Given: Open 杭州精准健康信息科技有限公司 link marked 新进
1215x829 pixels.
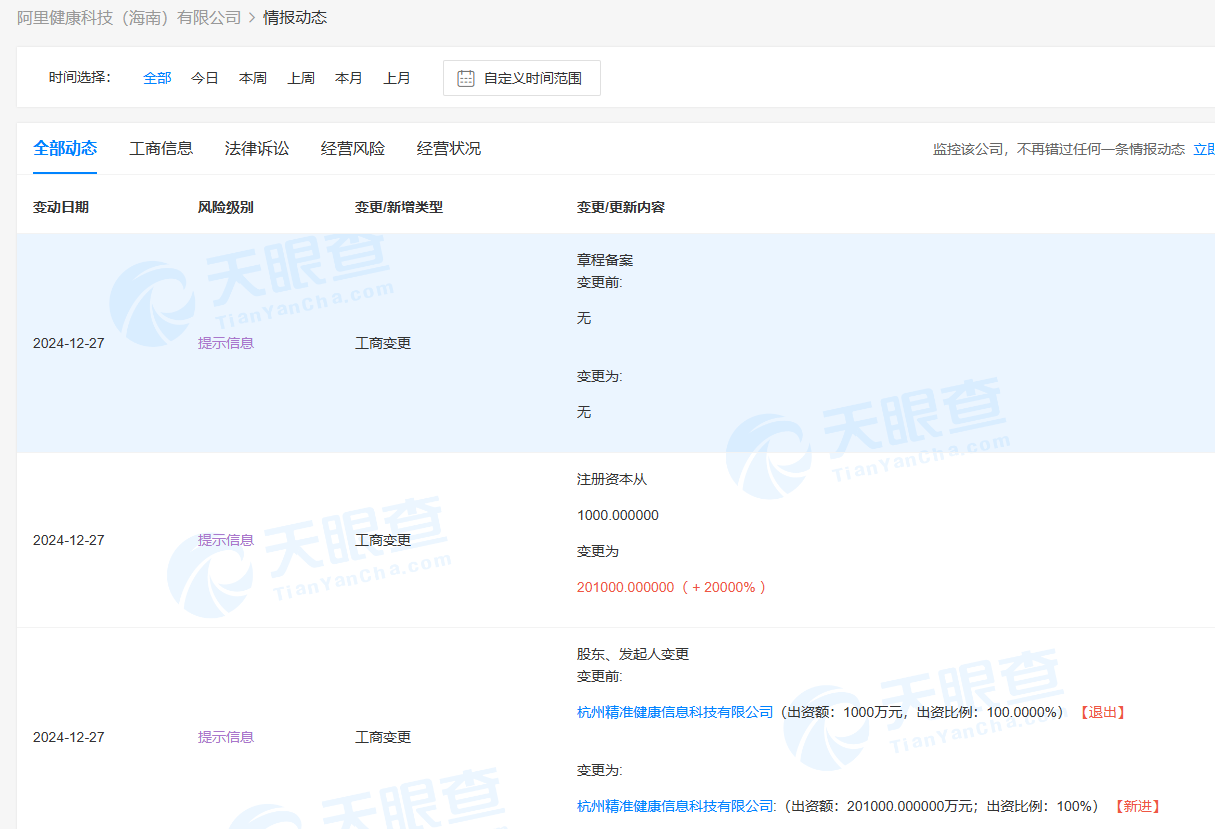Looking at the screenshot, I should point(675,806).
